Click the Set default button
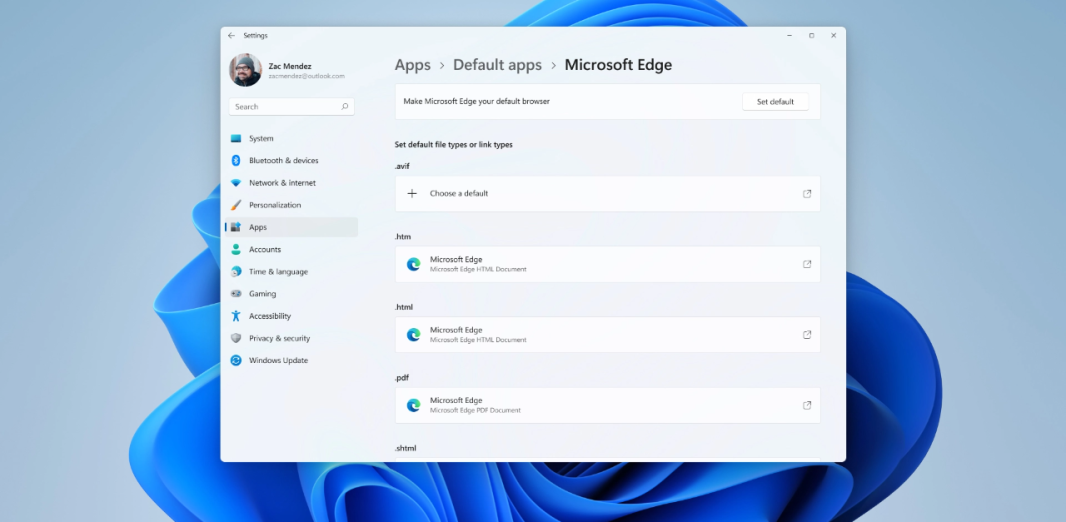The width and height of the screenshot is (1066, 522). 775,102
